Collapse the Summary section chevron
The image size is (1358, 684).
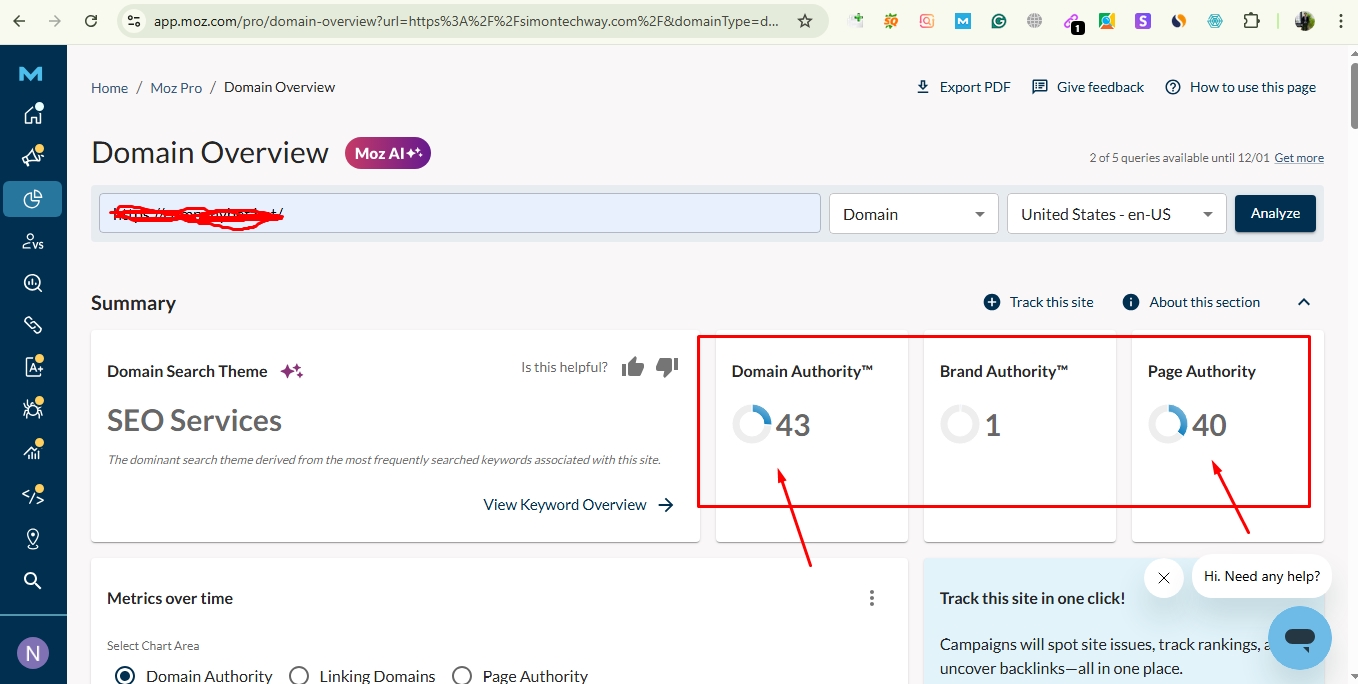[1303, 302]
